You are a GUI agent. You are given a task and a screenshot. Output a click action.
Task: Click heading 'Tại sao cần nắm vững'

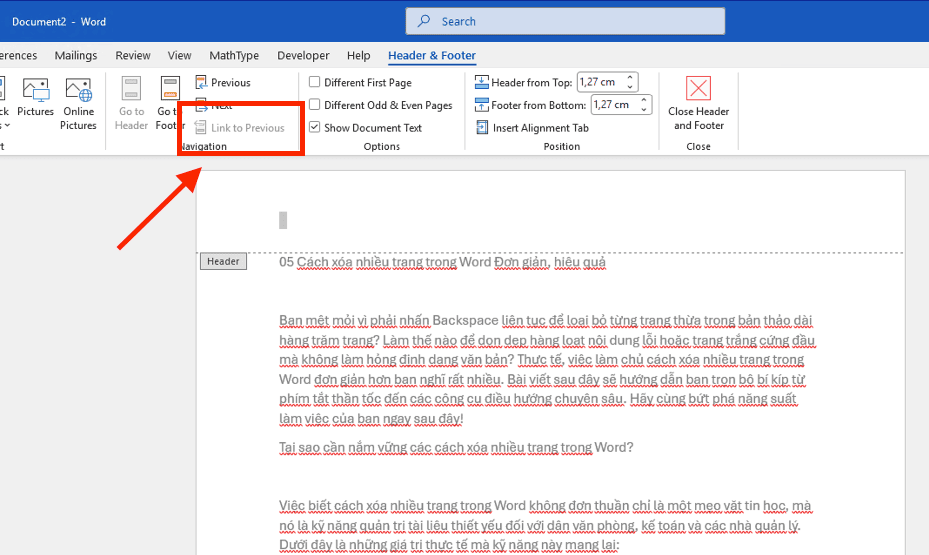pyautogui.click(x=456, y=447)
